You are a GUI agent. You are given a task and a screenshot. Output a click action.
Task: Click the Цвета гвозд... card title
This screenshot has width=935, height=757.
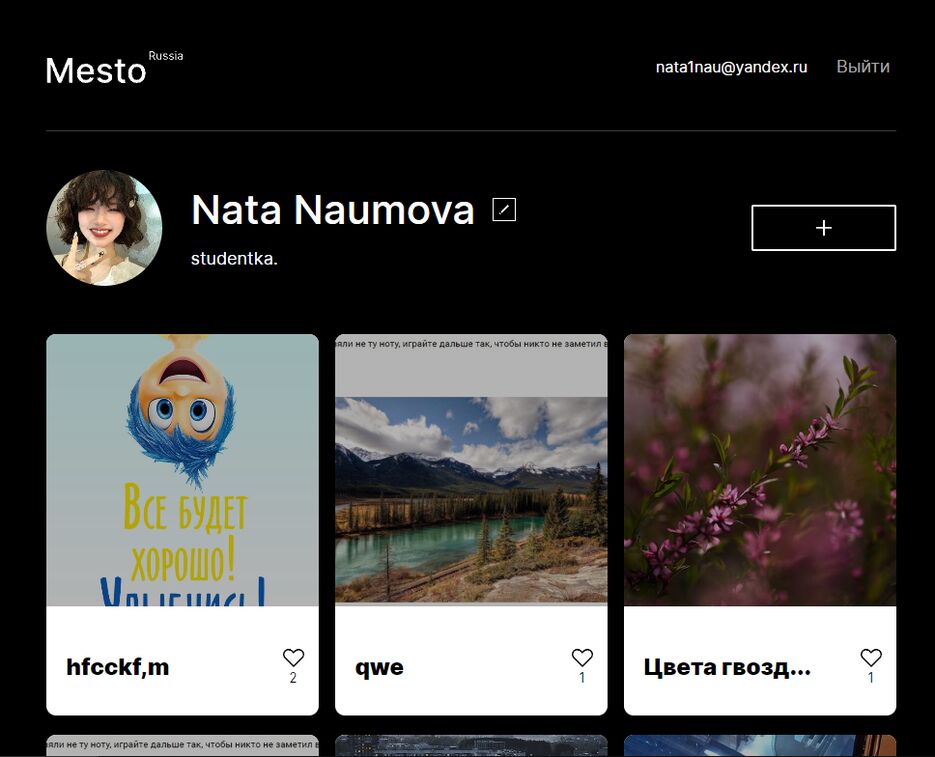click(727, 668)
